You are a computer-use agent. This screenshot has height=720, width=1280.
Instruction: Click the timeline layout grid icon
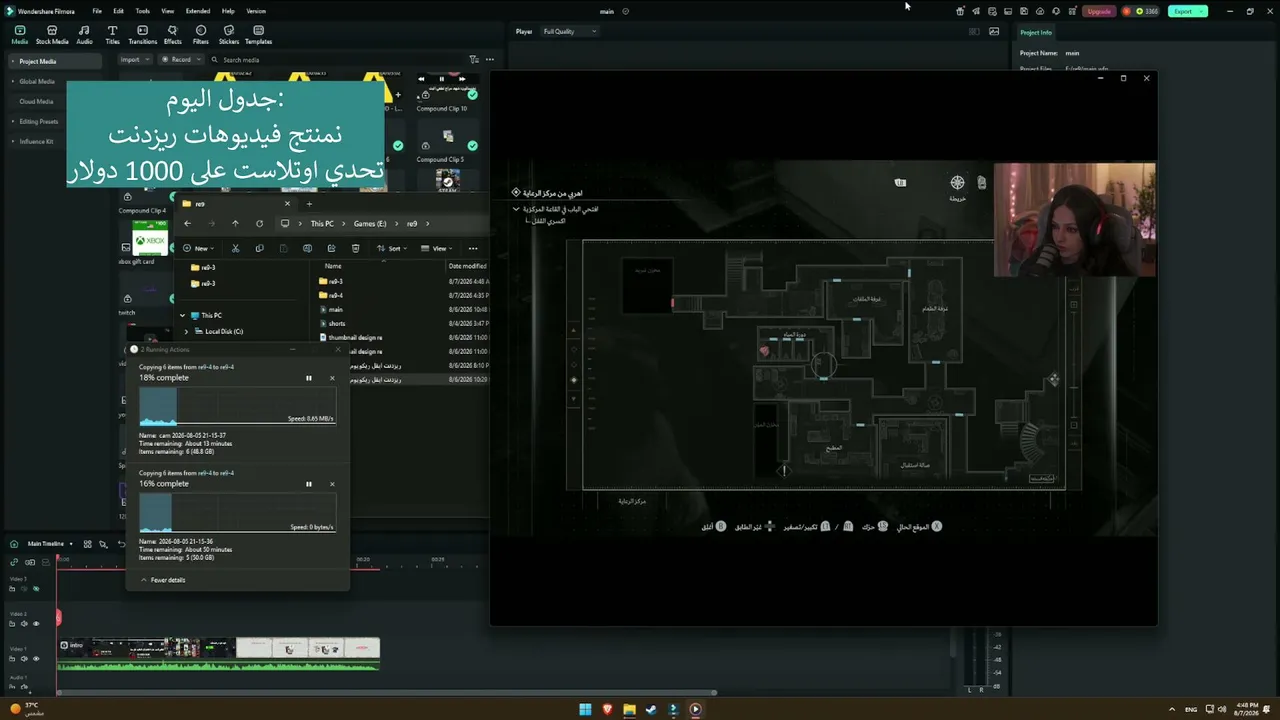pyautogui.click(x=88, y=544)
